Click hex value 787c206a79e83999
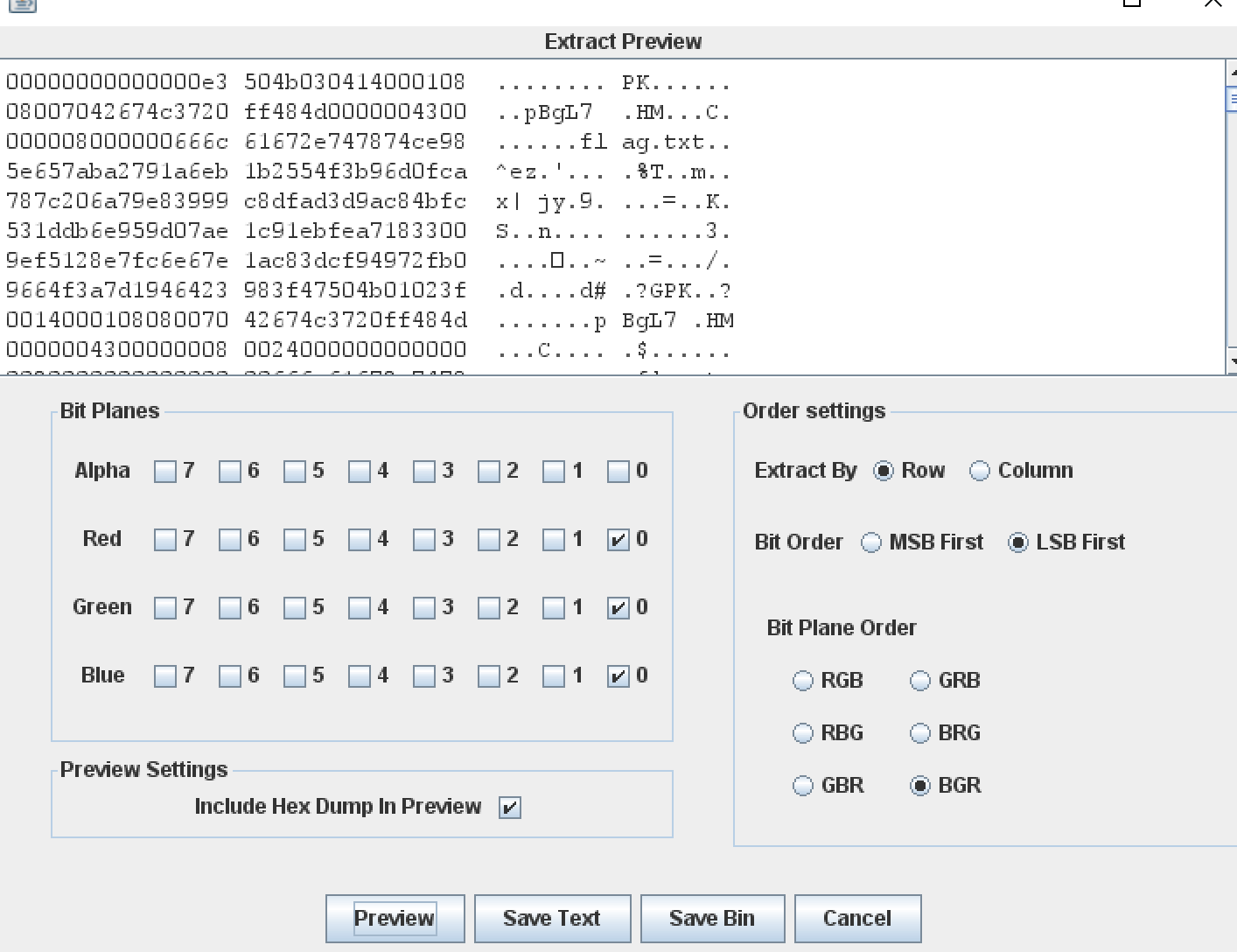Image resolution: width=1237 pixels, height=952 pixels. 117,201
